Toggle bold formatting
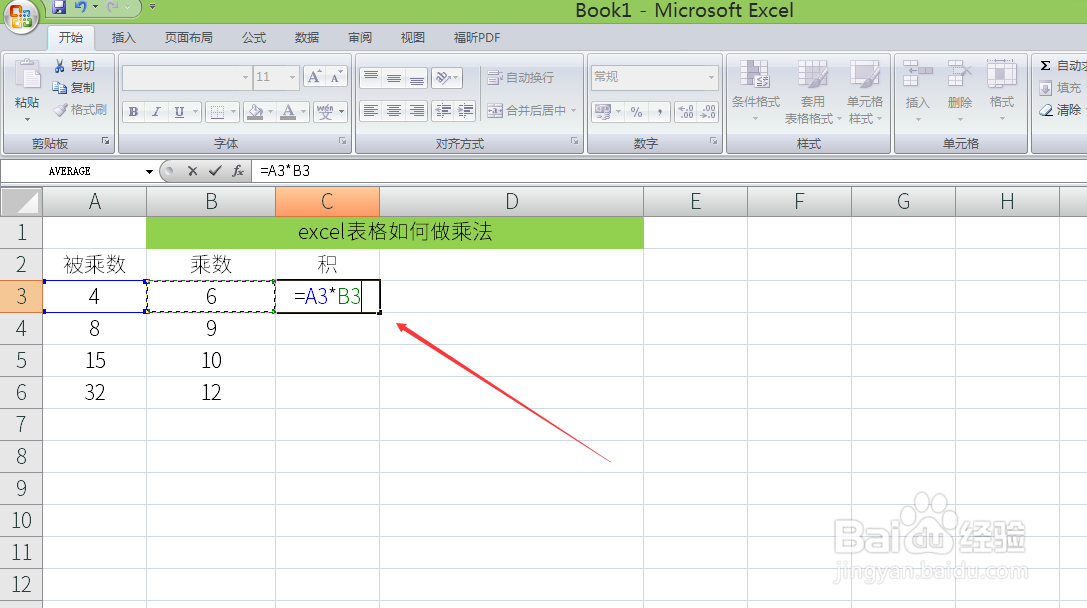Screen dimensions: 1087x608 (133, 111)
